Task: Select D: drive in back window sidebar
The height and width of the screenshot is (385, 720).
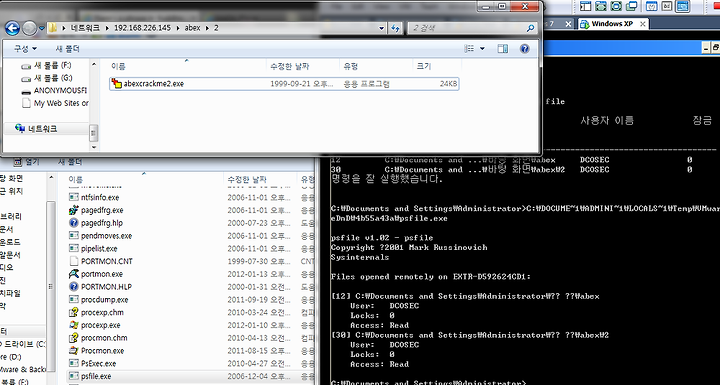Action: pyautogui.click(x=11, y=357)
